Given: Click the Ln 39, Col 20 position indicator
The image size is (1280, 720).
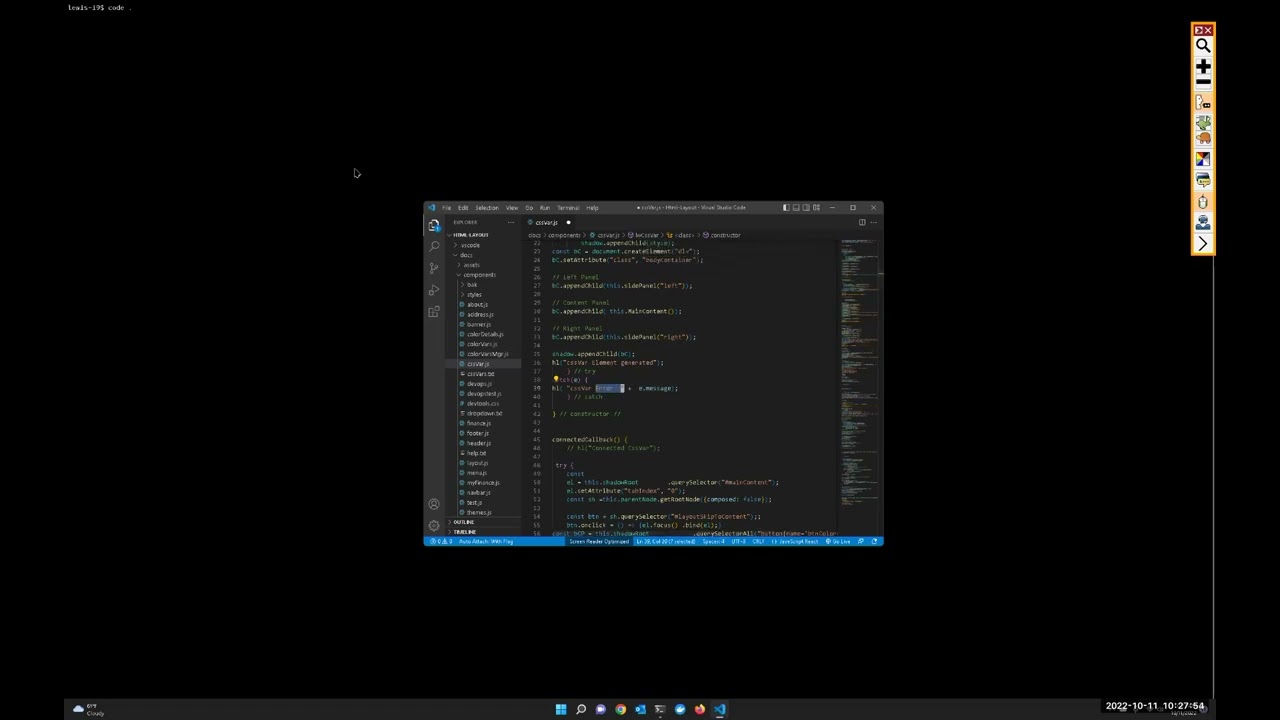Looking at the screenshot, I should pos(665,542).
